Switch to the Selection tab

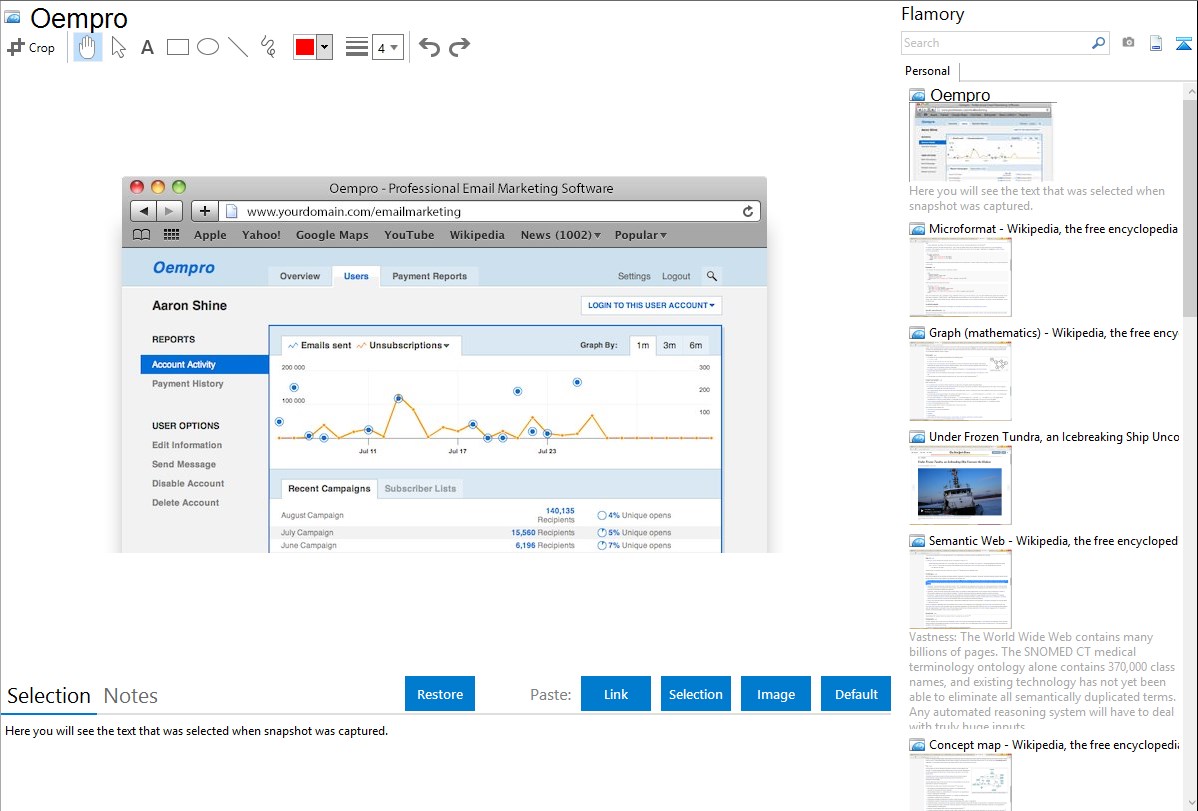(x=49, y=696)
